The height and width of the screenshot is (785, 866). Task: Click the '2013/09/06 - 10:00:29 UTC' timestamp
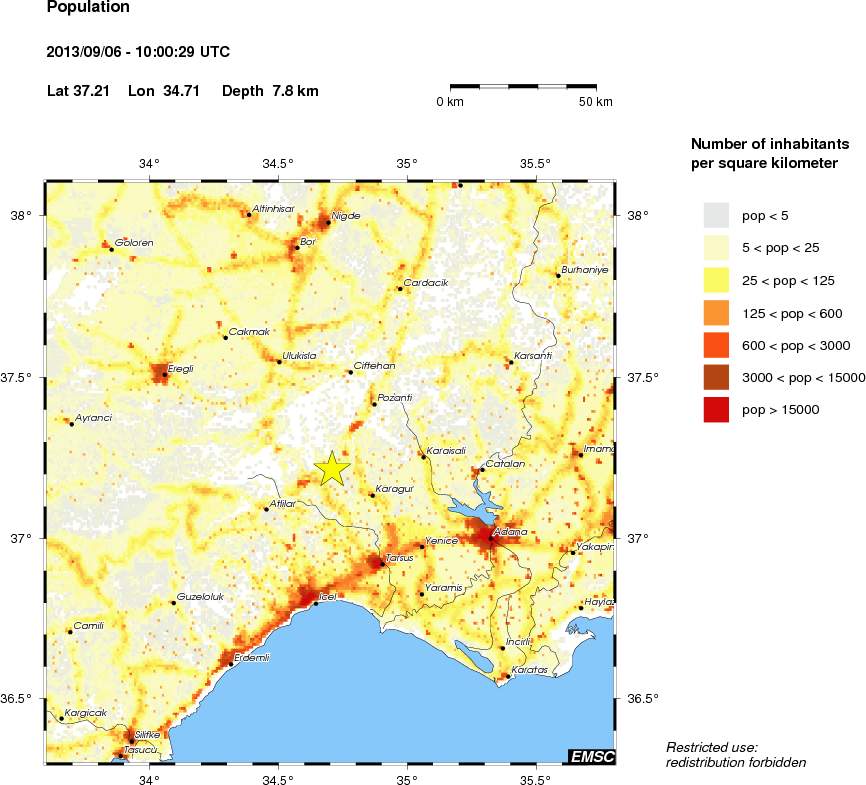(x=138, y=52)
